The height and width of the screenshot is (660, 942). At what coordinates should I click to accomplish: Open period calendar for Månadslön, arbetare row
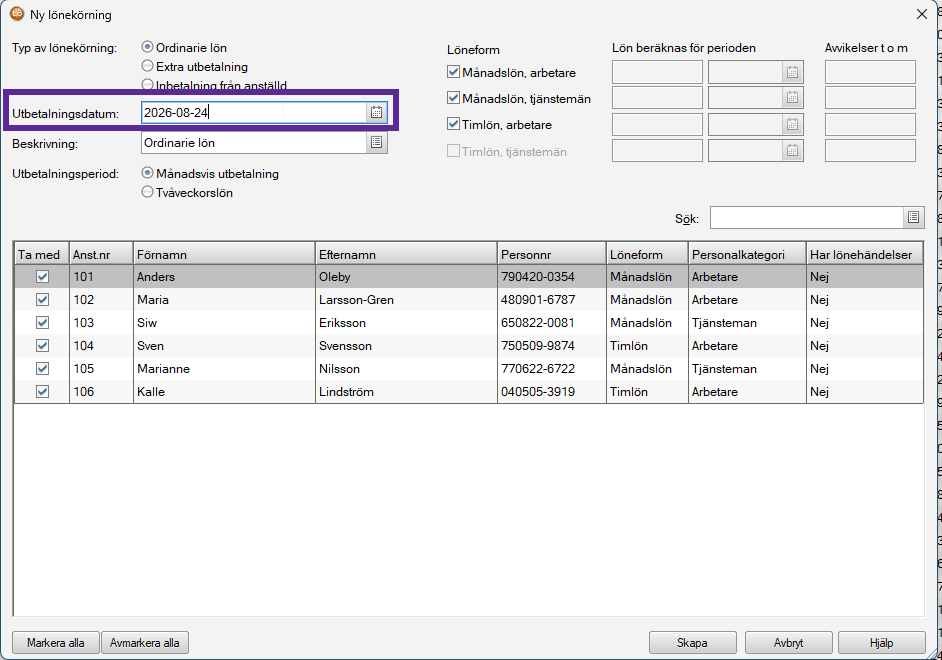(x=792, y=73)
